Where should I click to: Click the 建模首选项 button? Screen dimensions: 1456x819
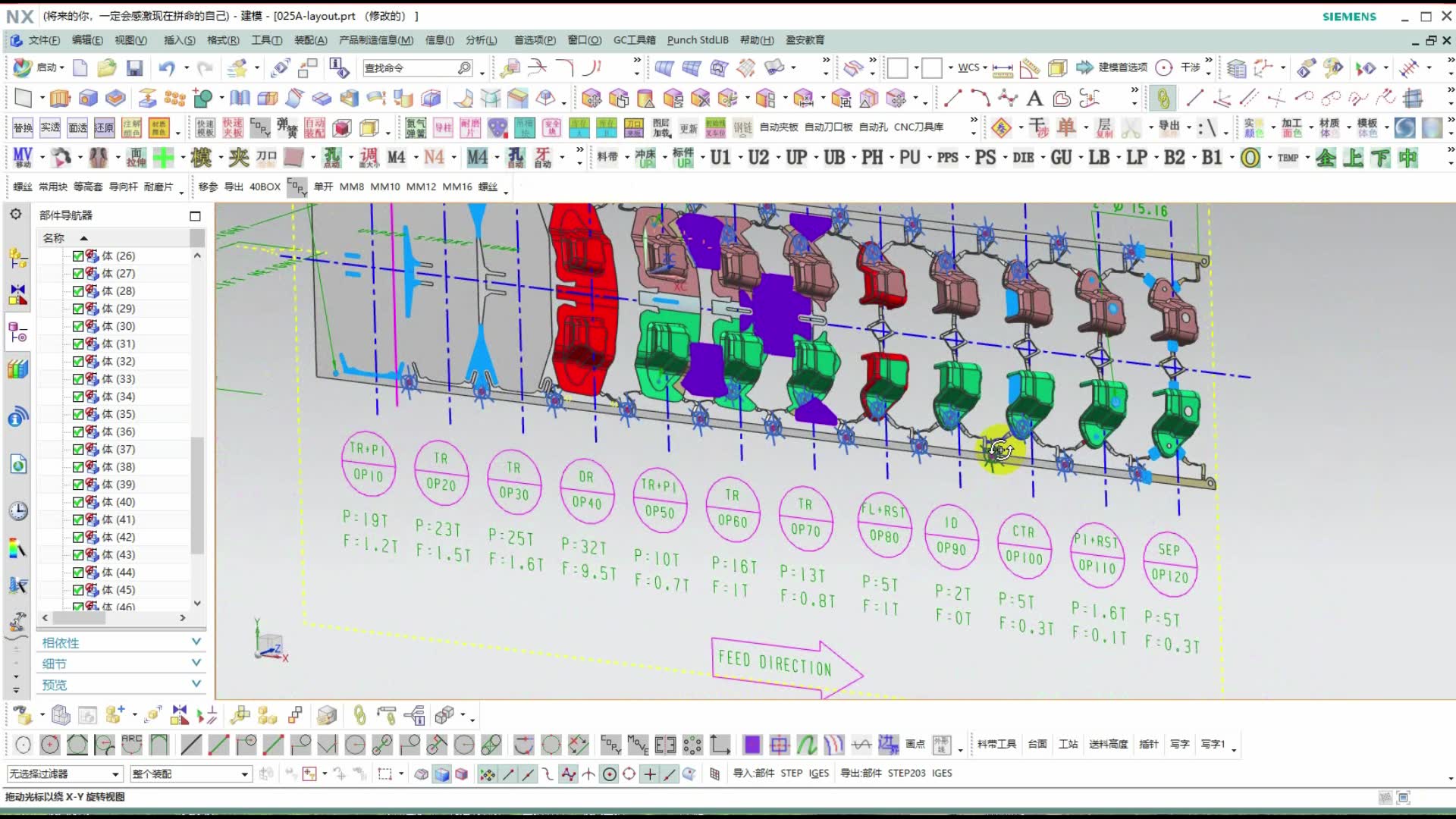[x=1122, y=67]
